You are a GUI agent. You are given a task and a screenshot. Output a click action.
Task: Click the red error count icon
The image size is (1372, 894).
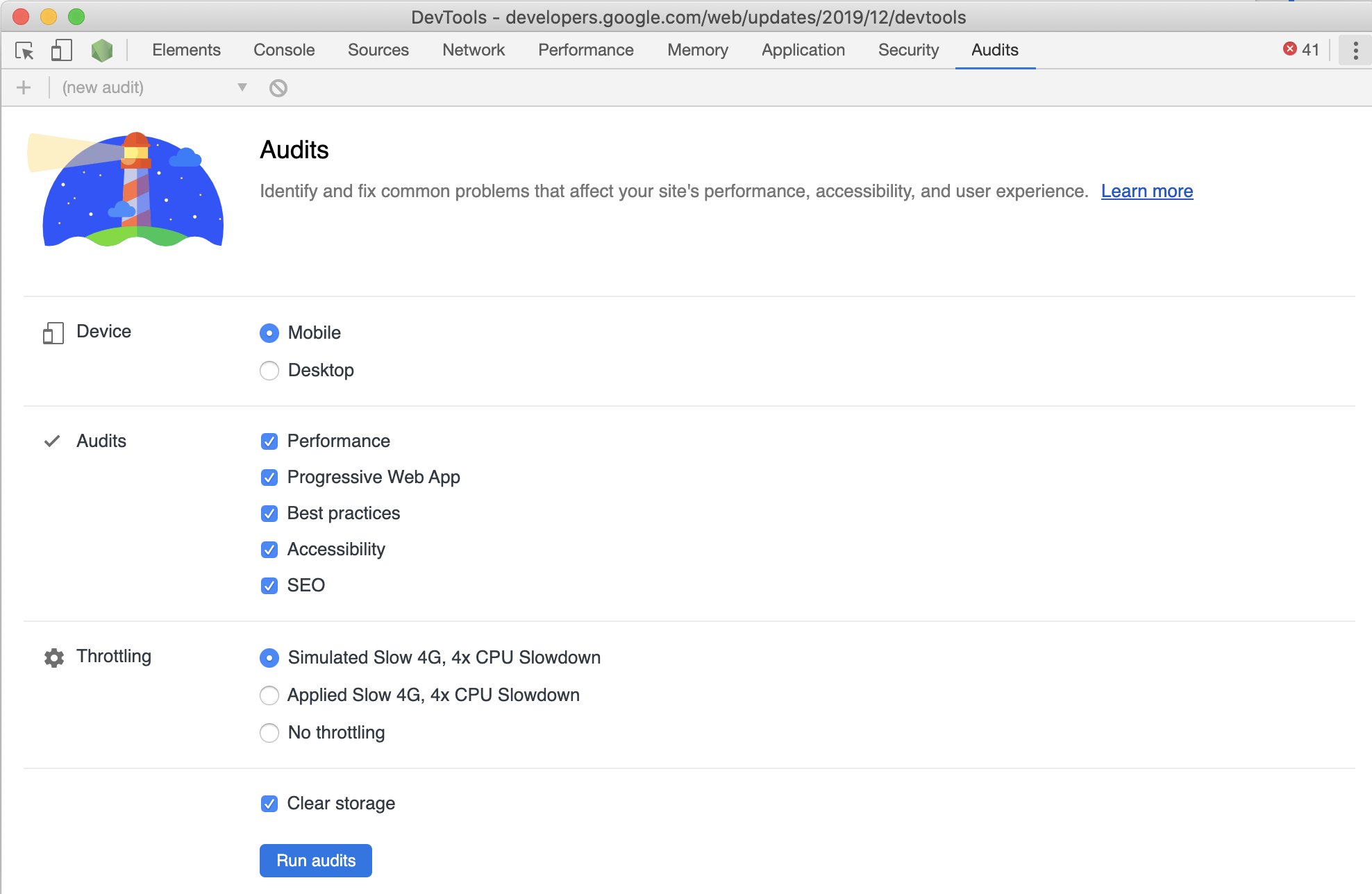click(x=1290, y=49)
